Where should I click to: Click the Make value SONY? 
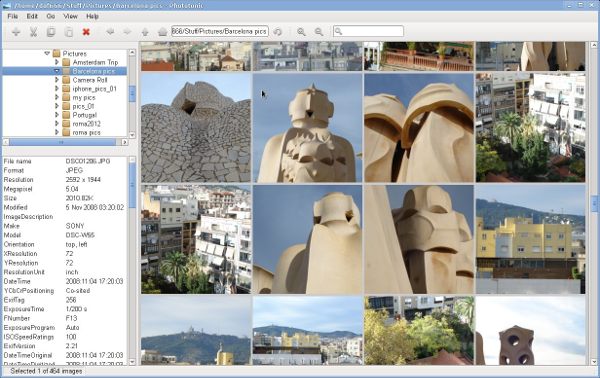tap(75, 226)
